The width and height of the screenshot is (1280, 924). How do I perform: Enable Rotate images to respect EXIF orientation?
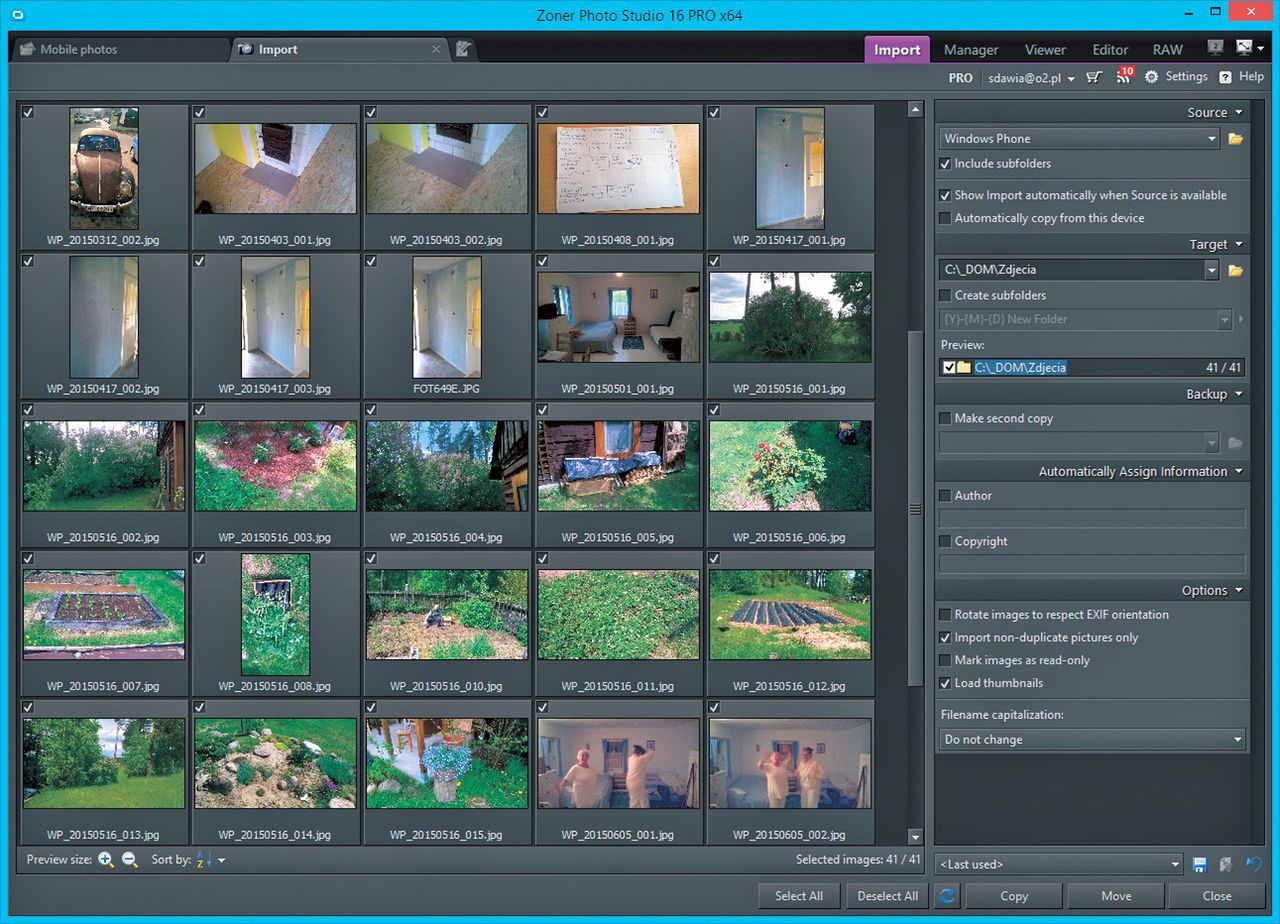[x=945, y=614]
